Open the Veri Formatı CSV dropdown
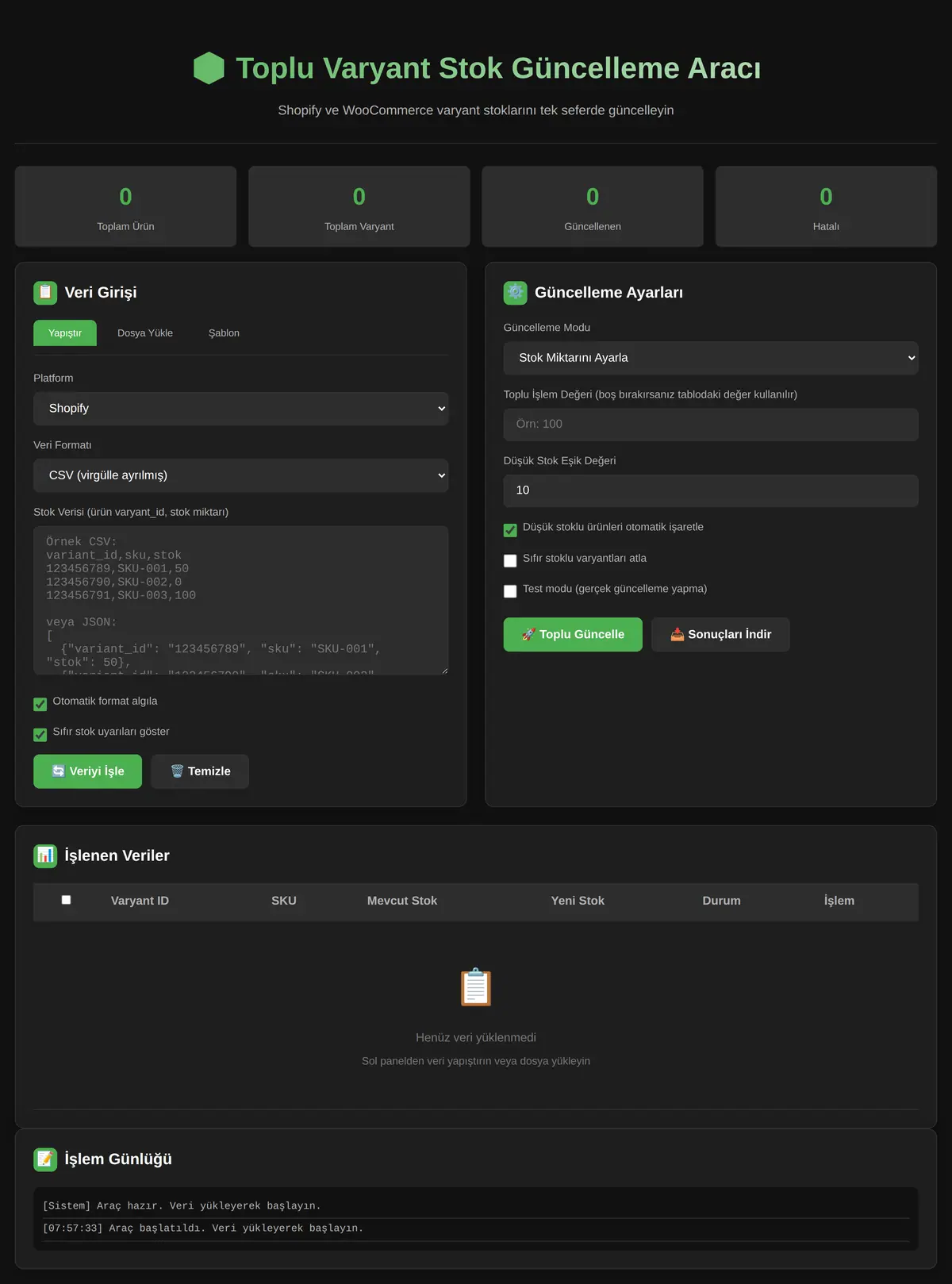952x1284 pixels. 241,475
